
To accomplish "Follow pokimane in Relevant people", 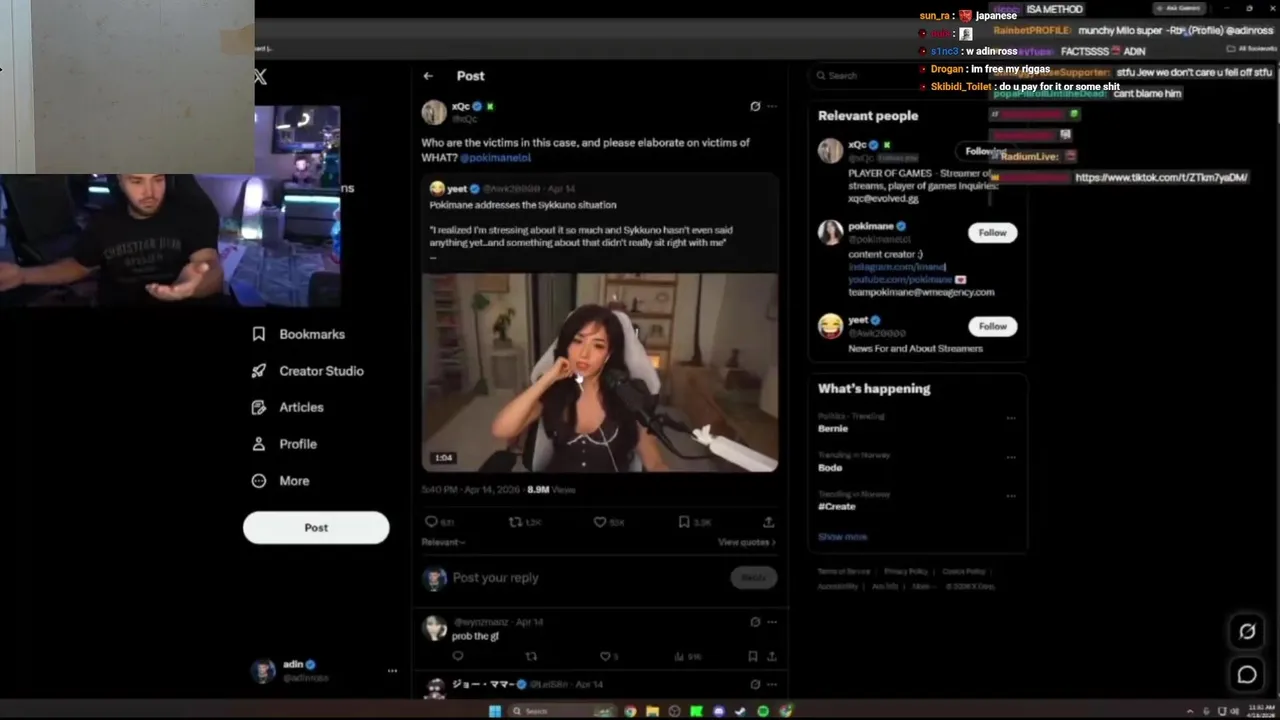I will coord(992,232).
